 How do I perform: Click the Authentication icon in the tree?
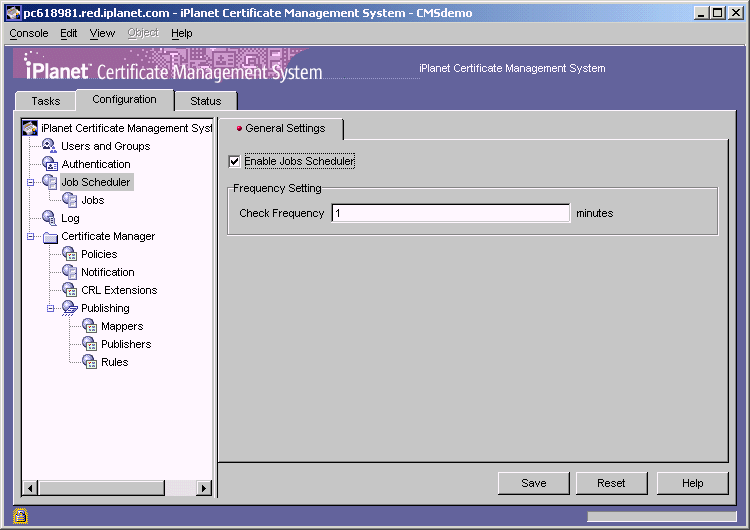coord(50,164)
